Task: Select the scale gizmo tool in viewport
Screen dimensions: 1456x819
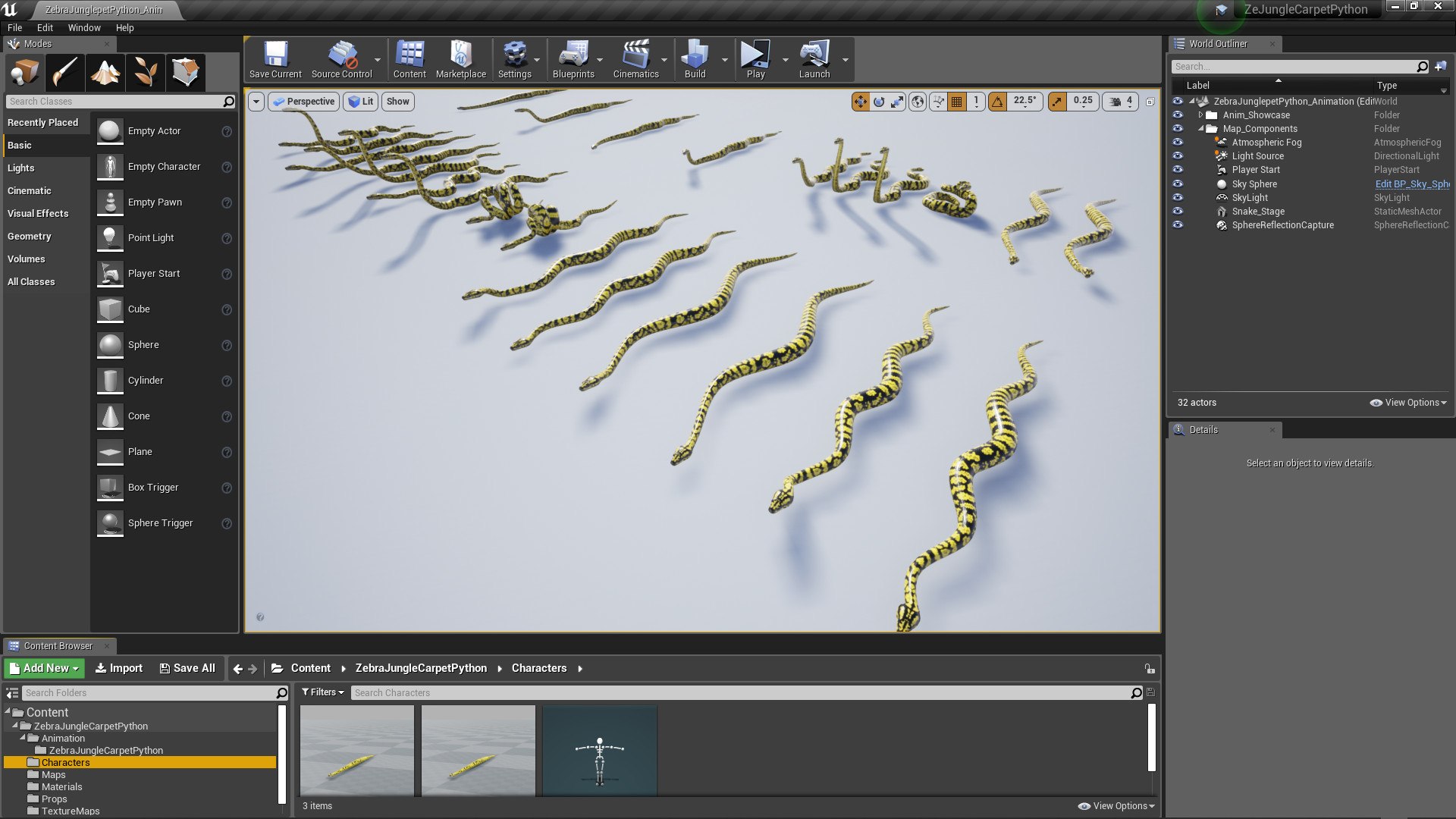Action: (897, 101)
